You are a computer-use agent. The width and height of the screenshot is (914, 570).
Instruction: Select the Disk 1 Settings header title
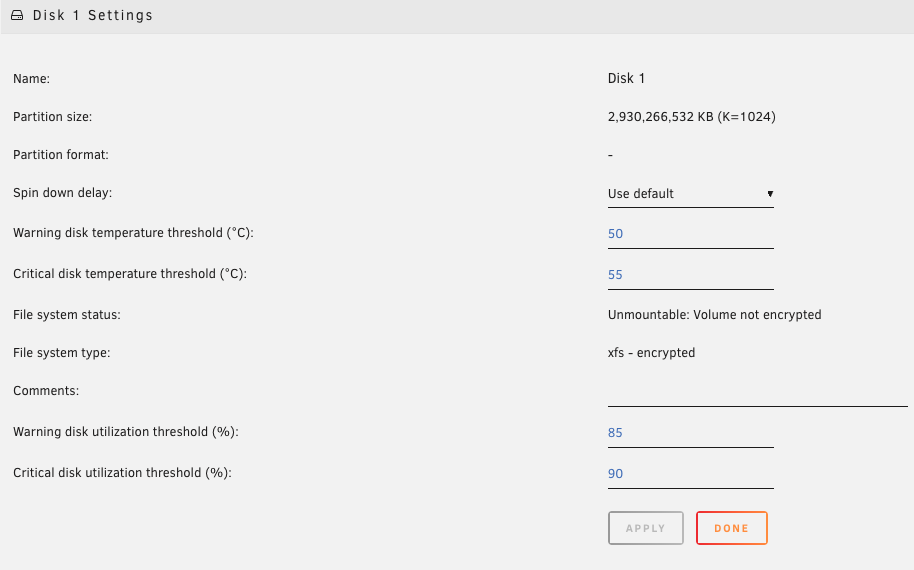click(x=93, y=15)
